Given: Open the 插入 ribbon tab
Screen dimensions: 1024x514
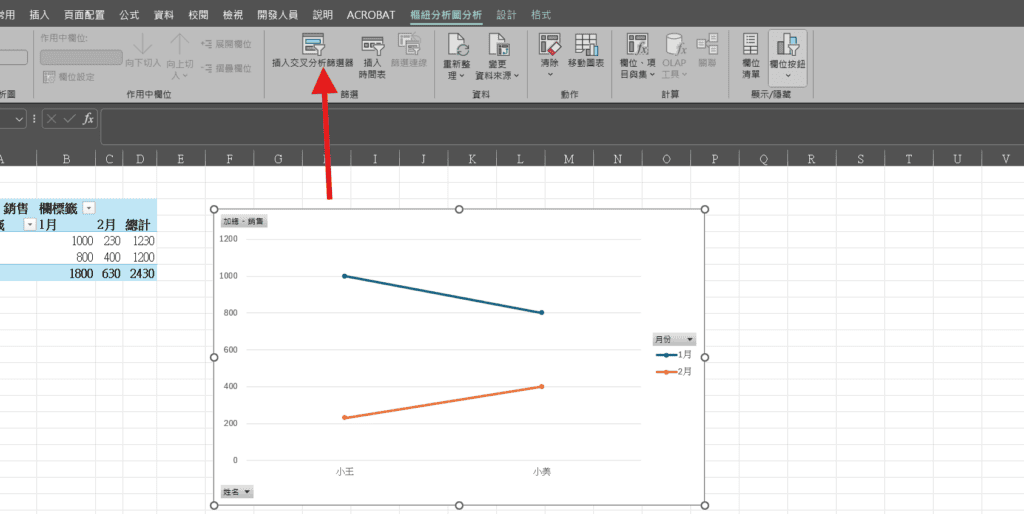Looking at the screenshot, I should click(39, 15).
